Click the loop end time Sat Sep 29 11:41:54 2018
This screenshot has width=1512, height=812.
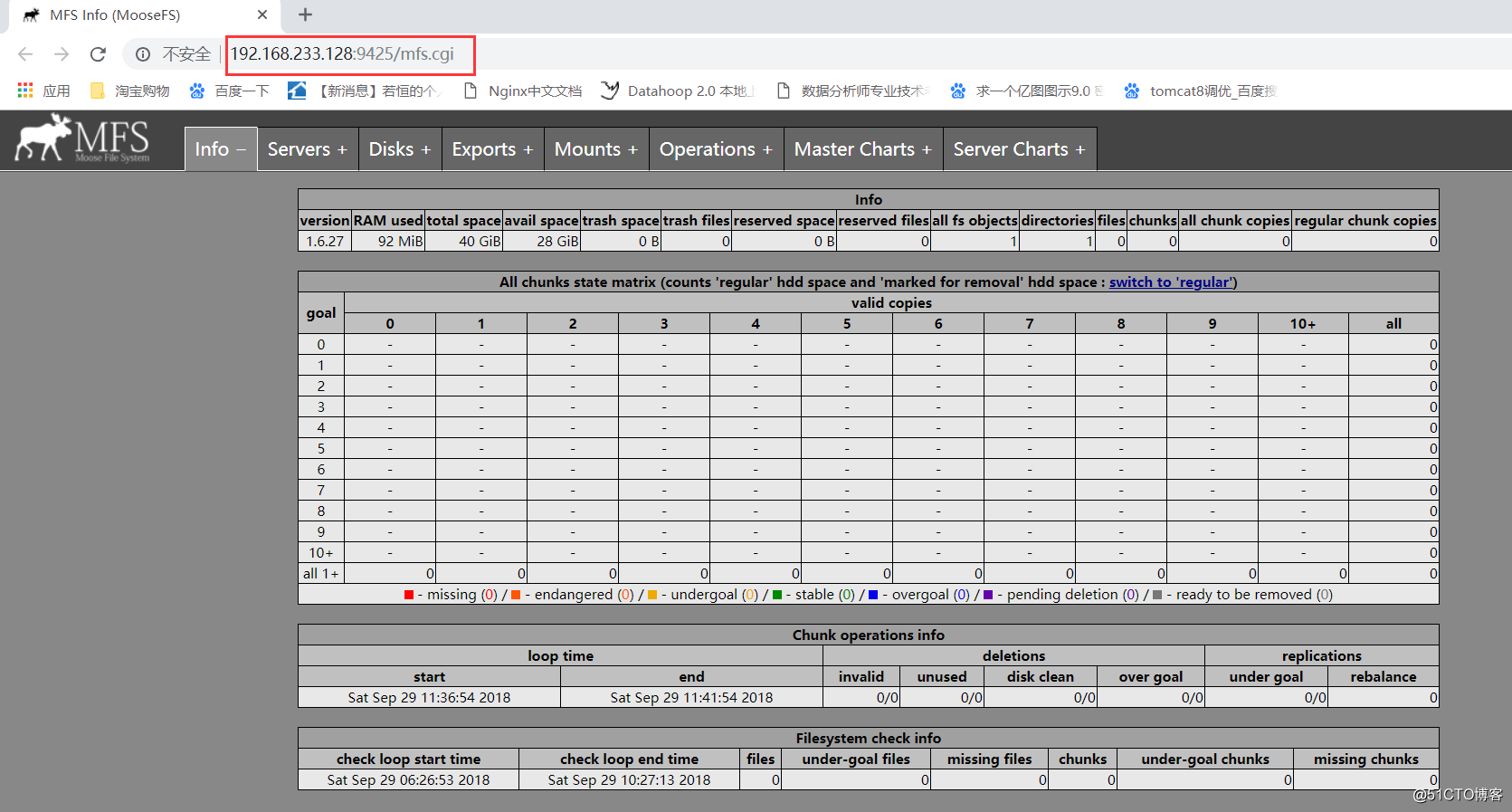tap(691, 698)
